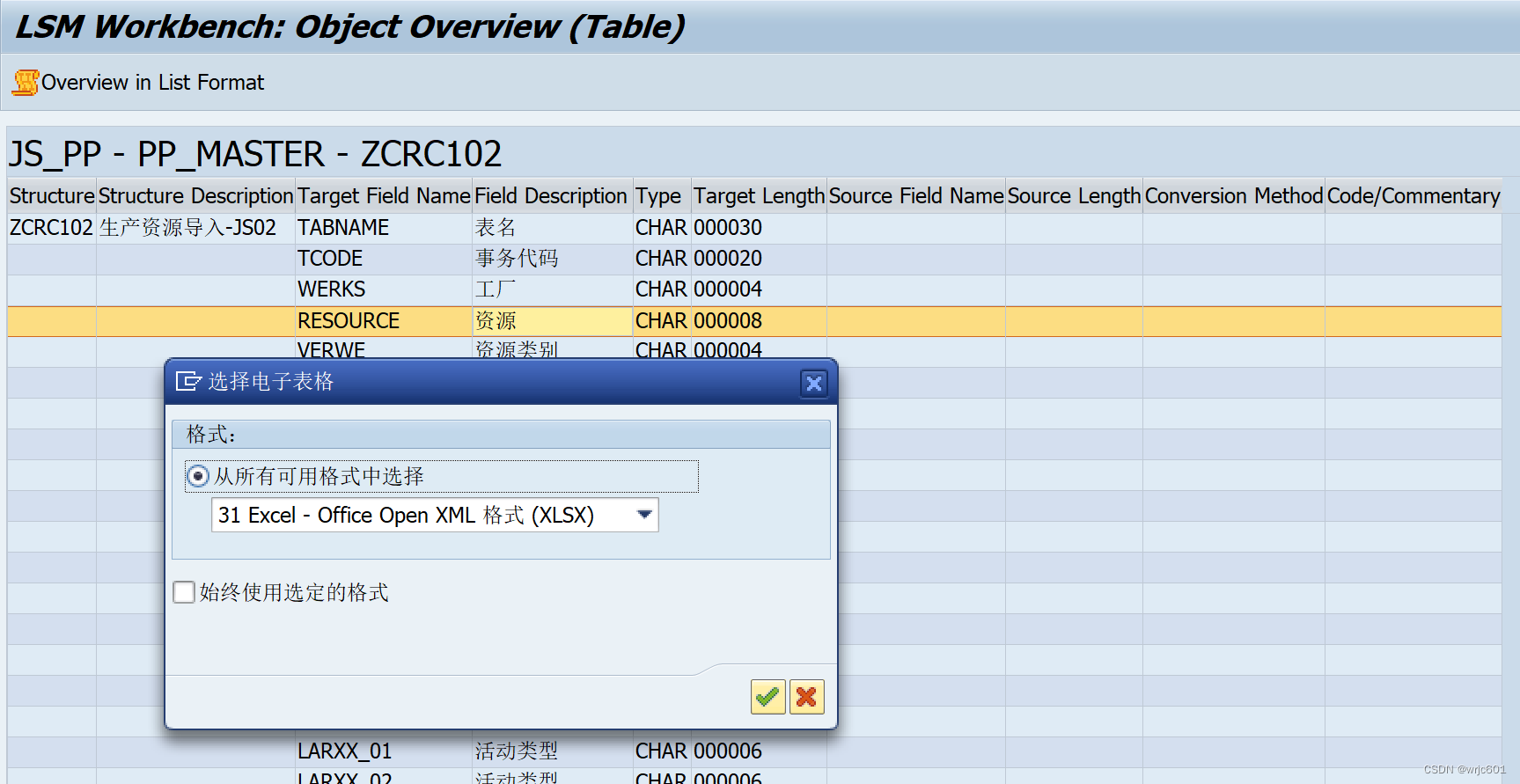1520x784 pixels.
Task: Click the Structure Description column header
Action: [195, 195]
